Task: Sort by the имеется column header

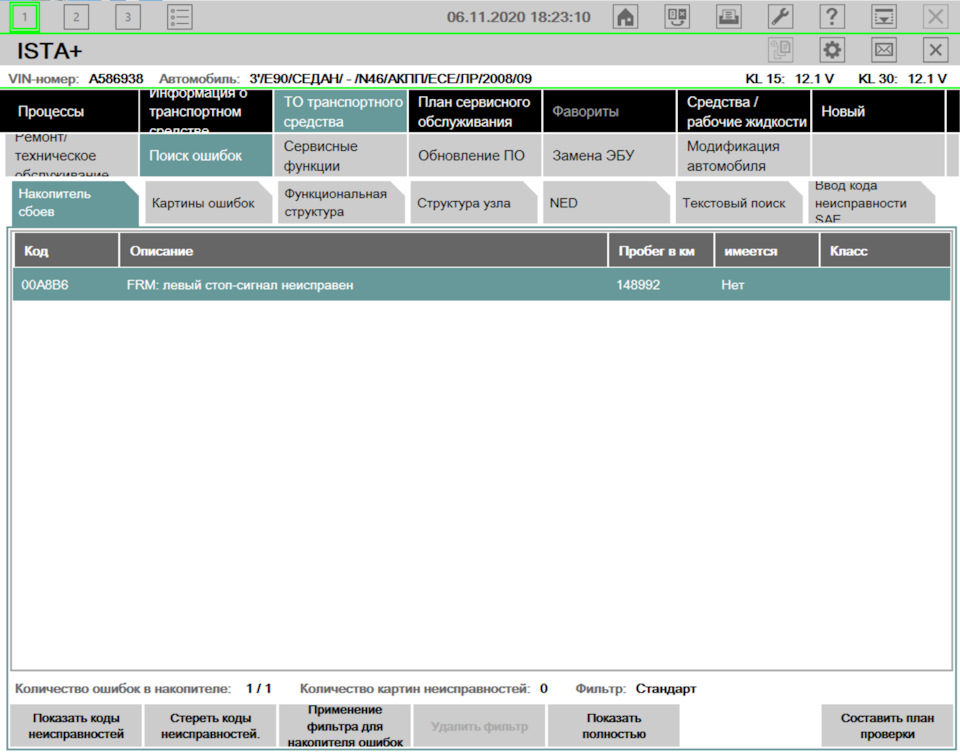Action: pos(767,251)
